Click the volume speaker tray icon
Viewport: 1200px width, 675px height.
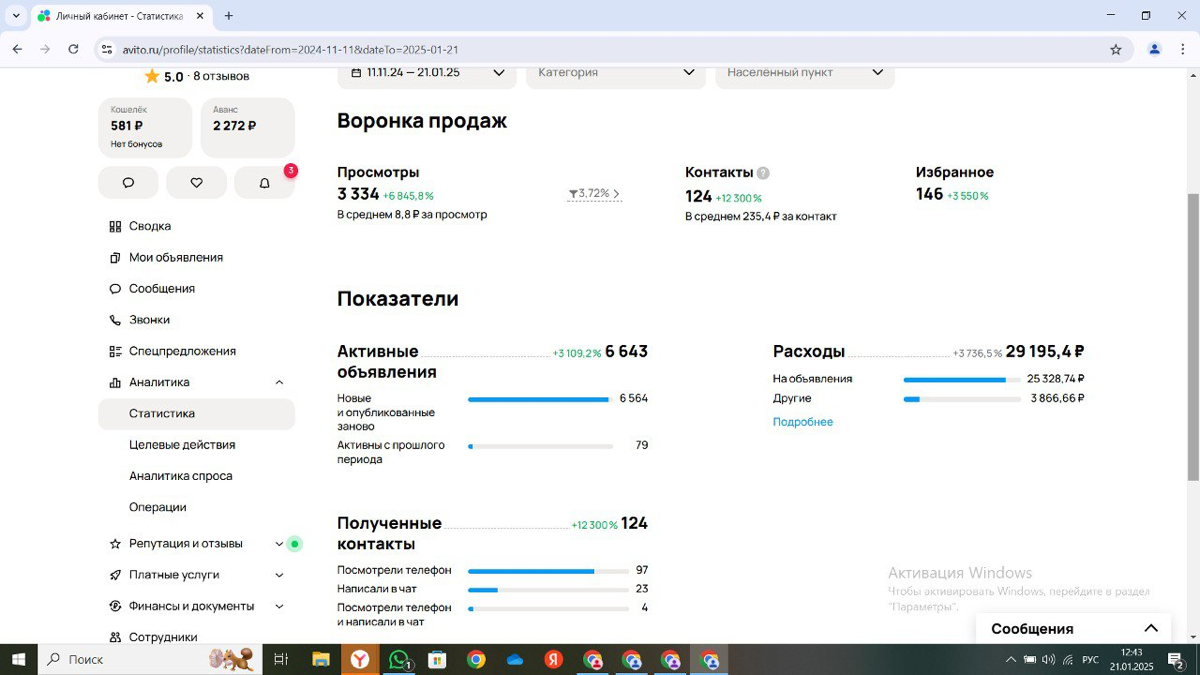click(1048, 660)
